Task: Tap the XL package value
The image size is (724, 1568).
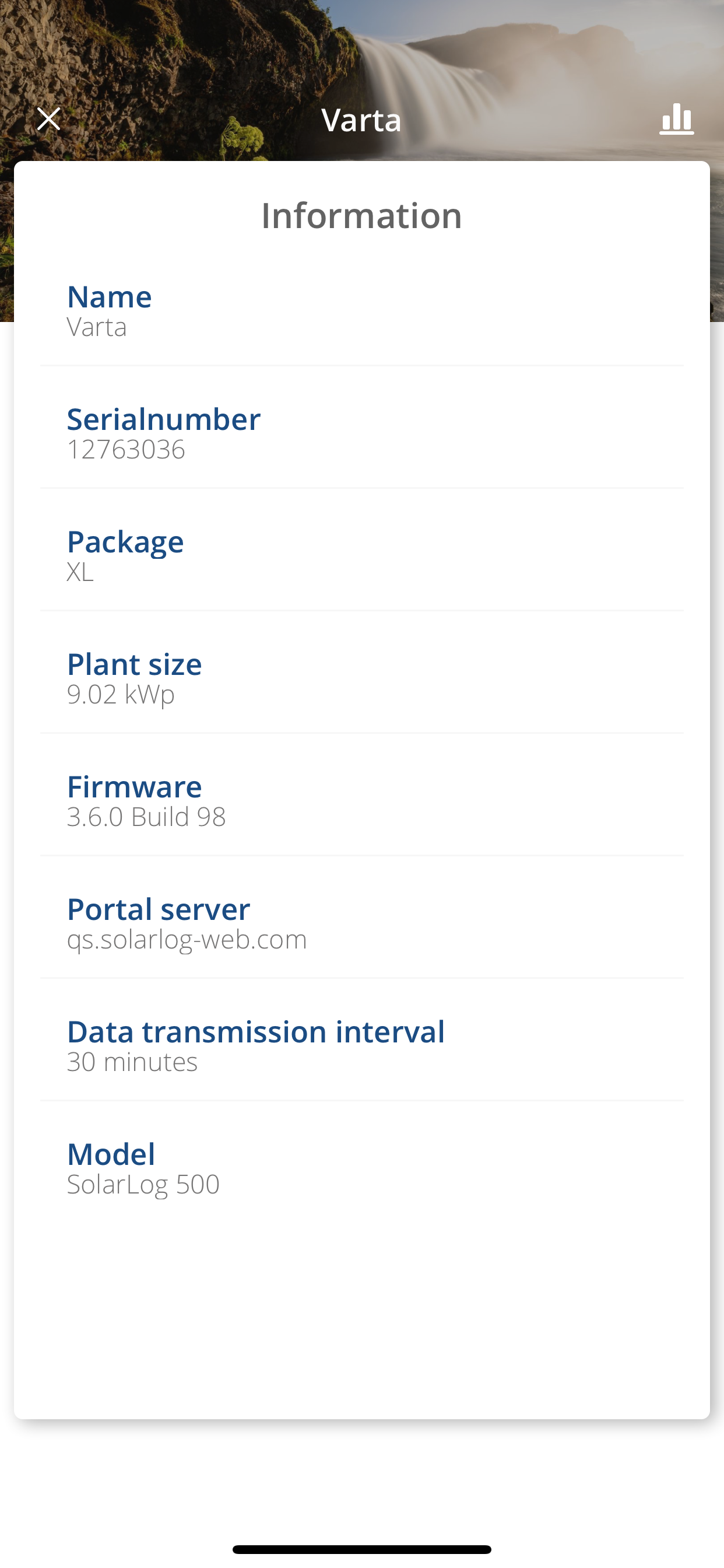Action: pyautogui.click(x=80, y=572)
